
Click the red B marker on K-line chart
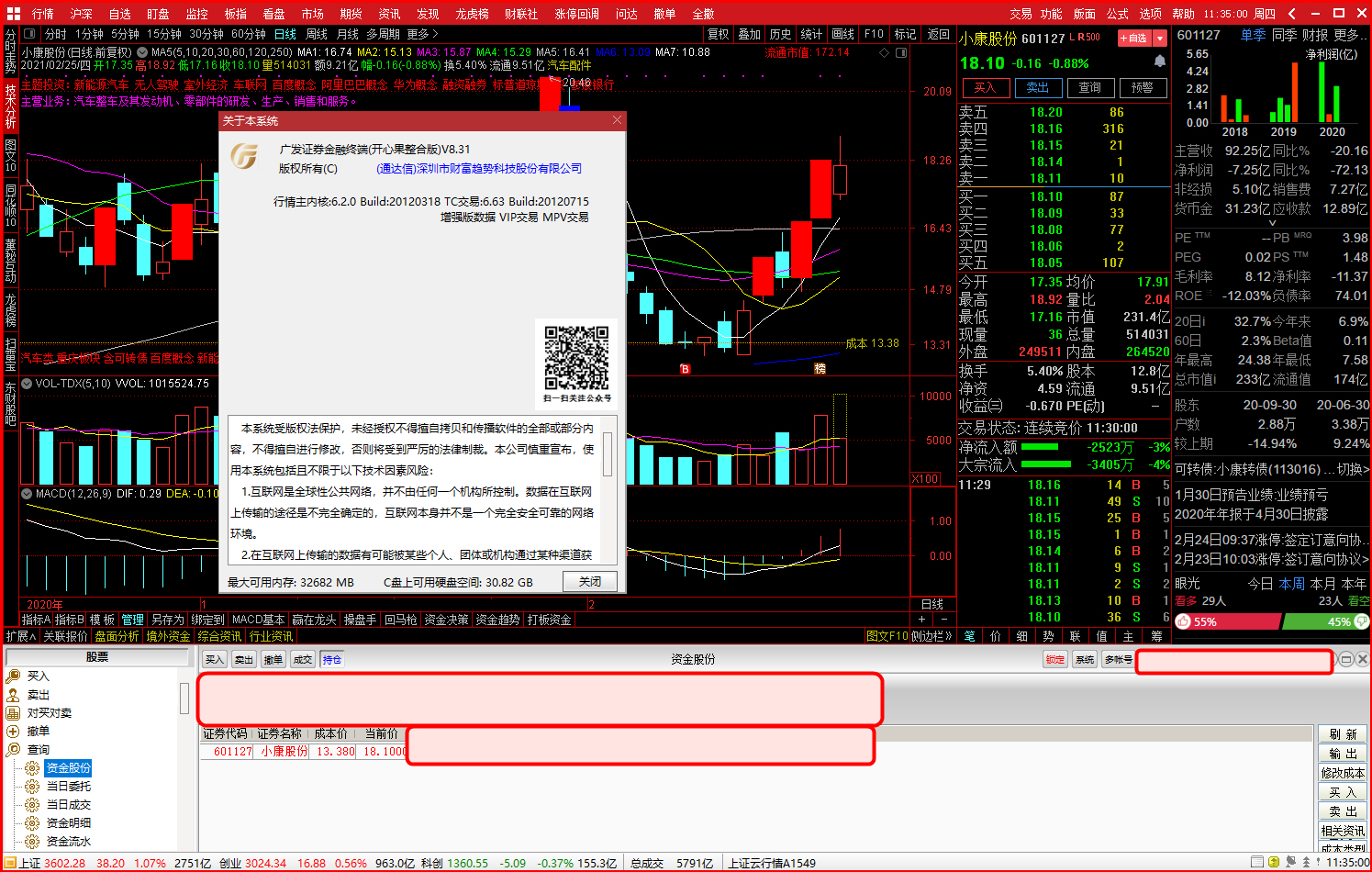coord(685,369)
